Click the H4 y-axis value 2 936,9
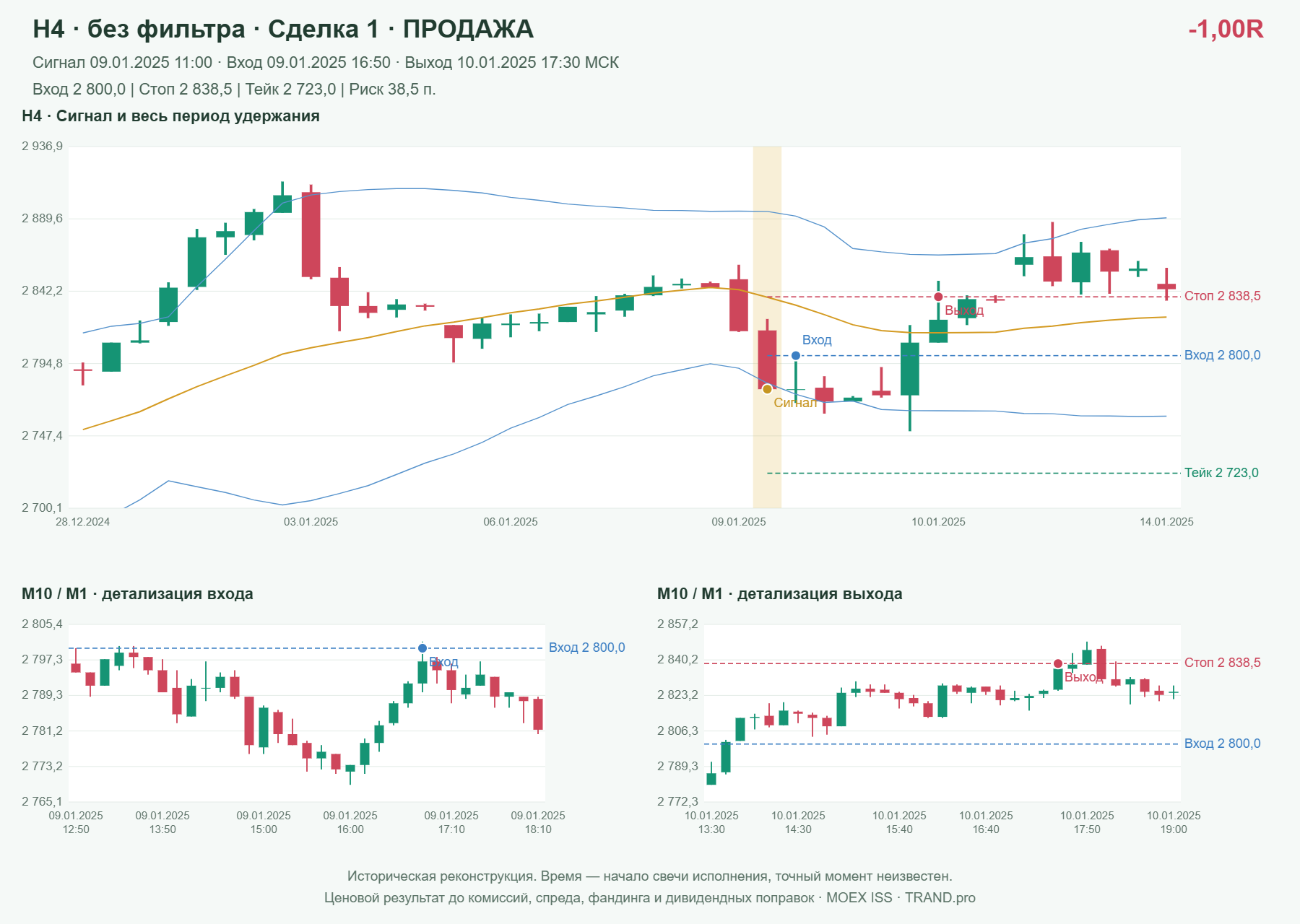Screen dimensions: 1300x924 point(42,147)
